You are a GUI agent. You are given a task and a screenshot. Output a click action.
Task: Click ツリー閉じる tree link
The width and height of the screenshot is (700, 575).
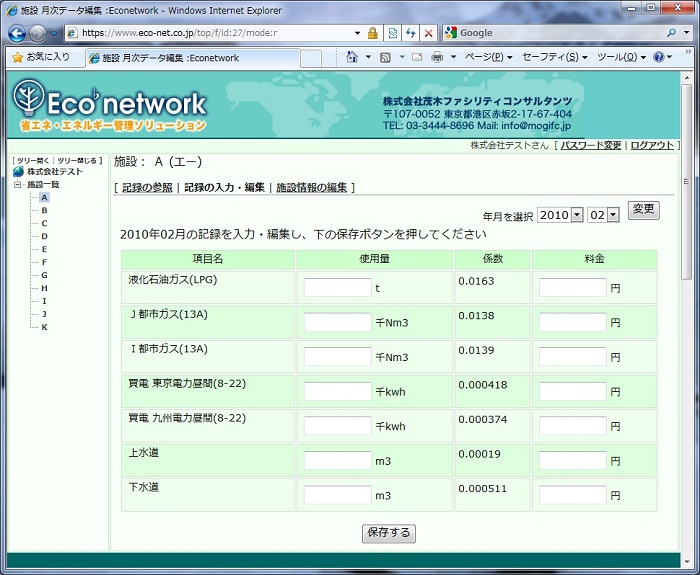pos(77,160)
